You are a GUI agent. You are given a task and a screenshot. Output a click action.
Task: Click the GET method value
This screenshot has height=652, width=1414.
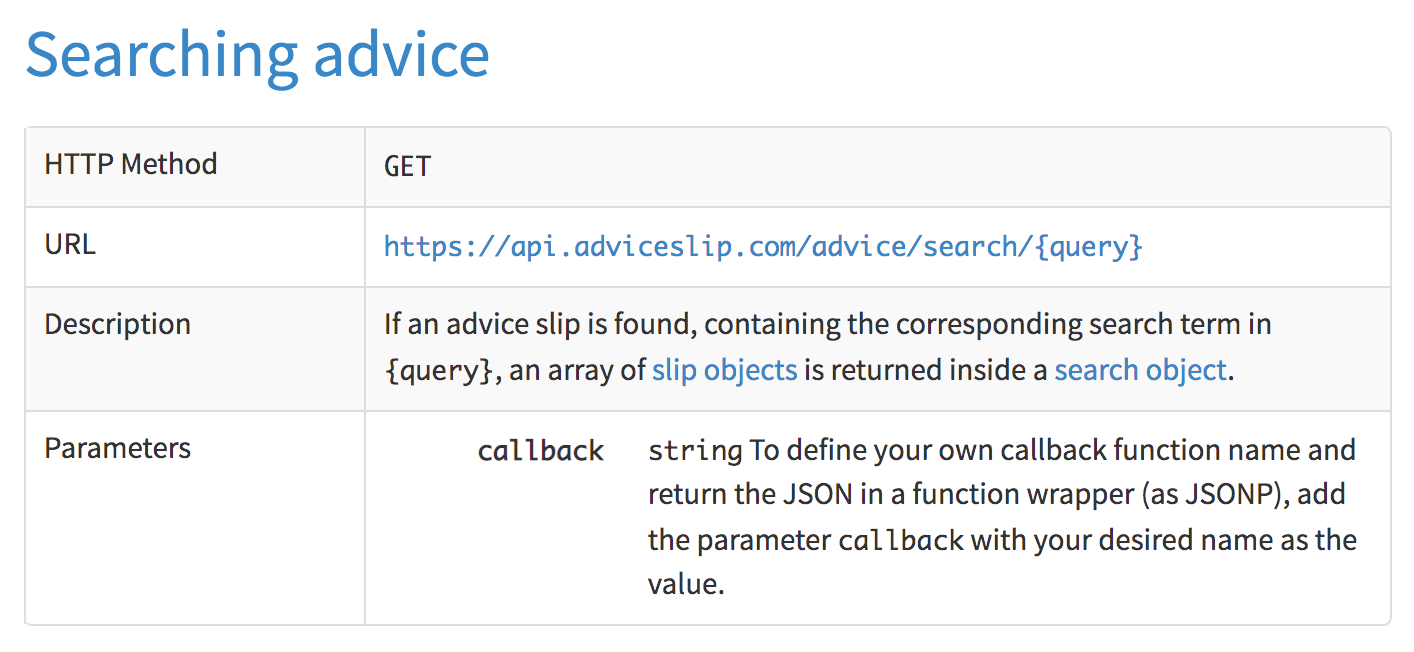407,166
